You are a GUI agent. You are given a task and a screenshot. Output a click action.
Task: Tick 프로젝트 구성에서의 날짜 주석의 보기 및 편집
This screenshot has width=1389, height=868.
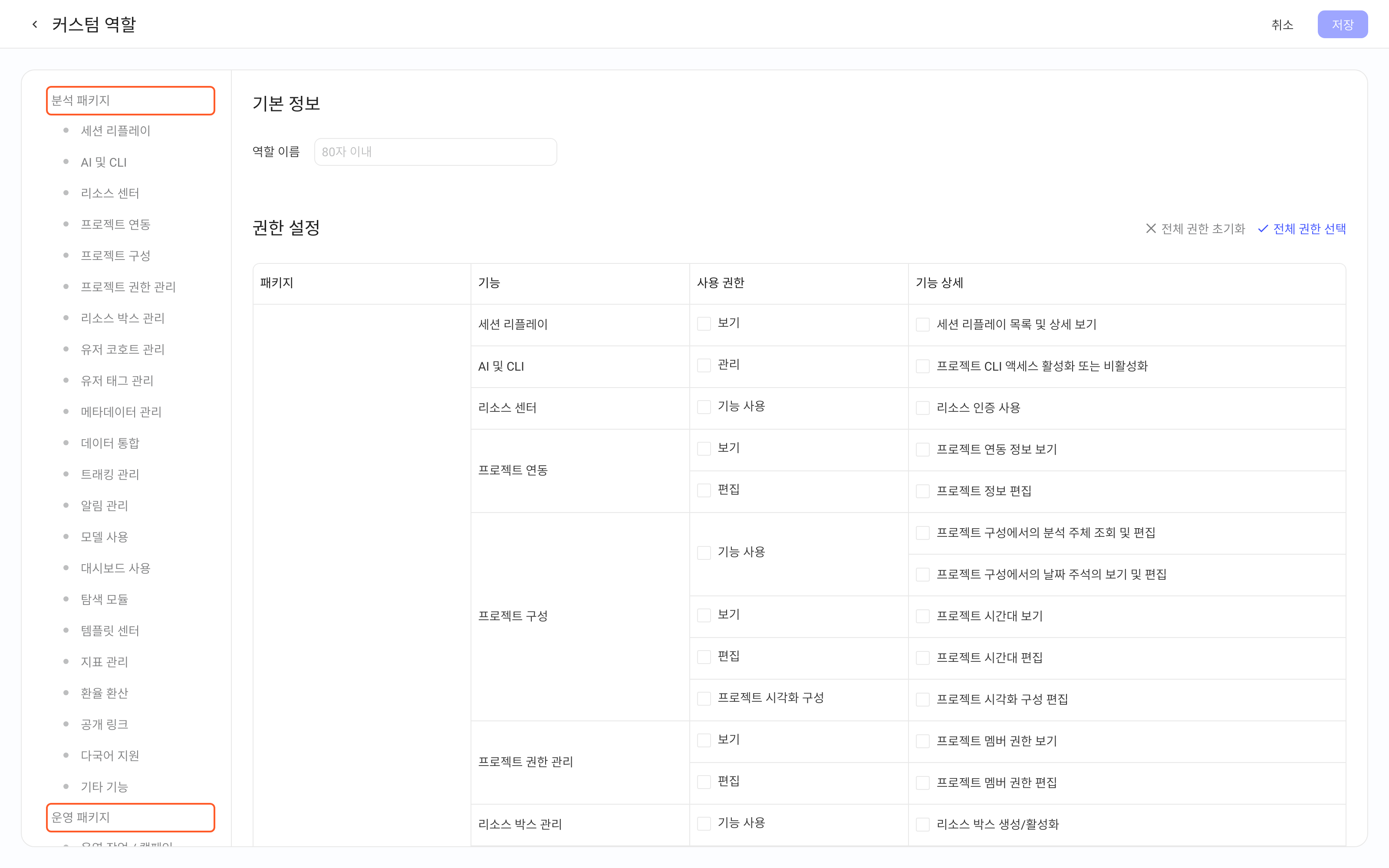point(923,574)
